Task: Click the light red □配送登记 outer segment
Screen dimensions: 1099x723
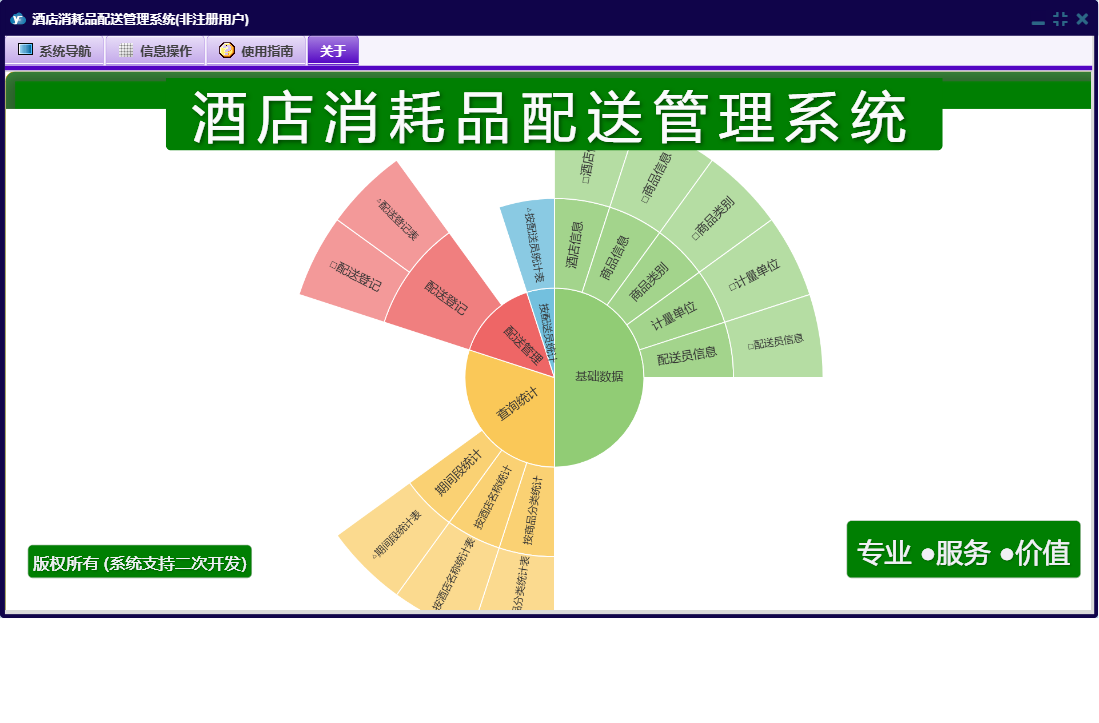Action: [x=356, y=276]
